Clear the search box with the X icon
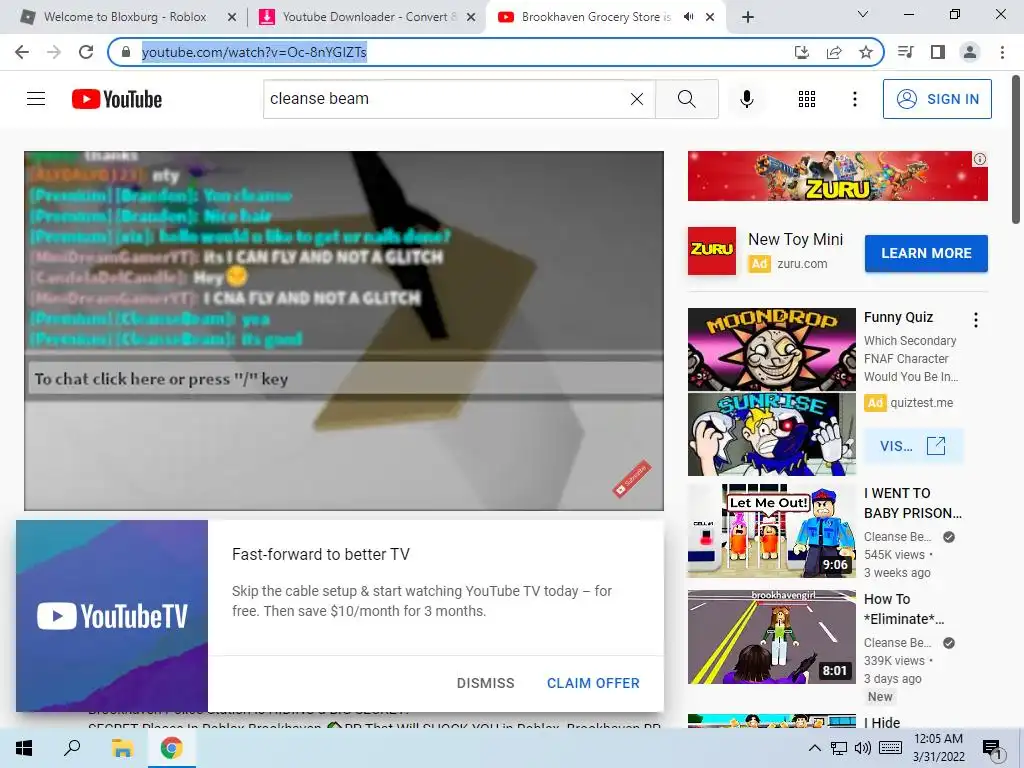 coord(637,99)
